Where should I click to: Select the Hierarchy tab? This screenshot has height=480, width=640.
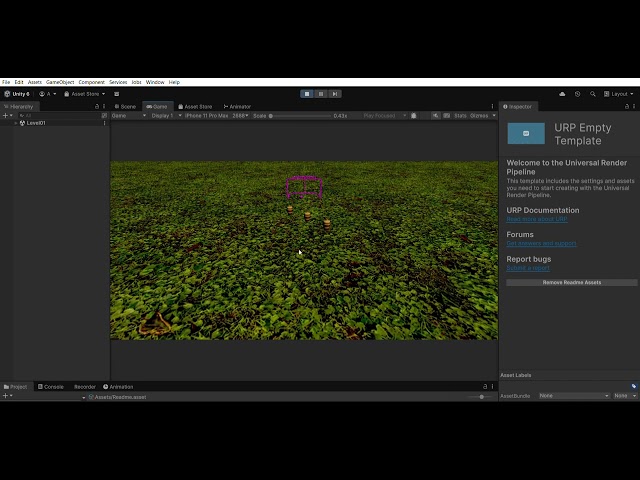pos(19,107)
